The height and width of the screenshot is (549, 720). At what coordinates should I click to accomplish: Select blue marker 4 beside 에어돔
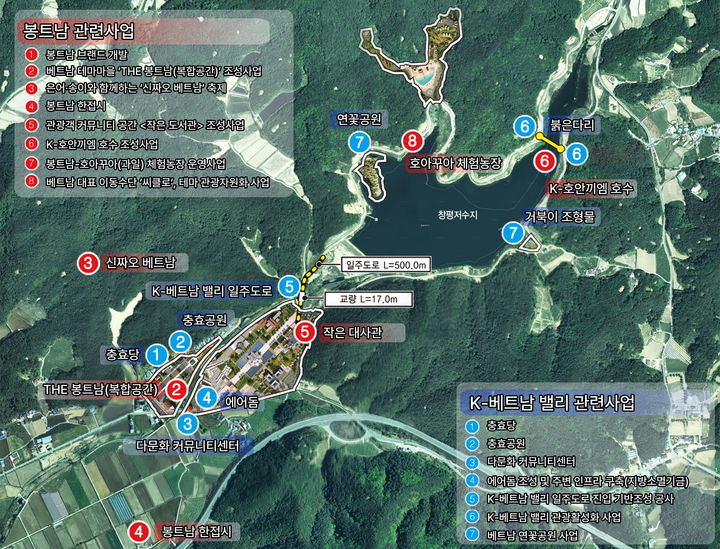pos(206,398)
